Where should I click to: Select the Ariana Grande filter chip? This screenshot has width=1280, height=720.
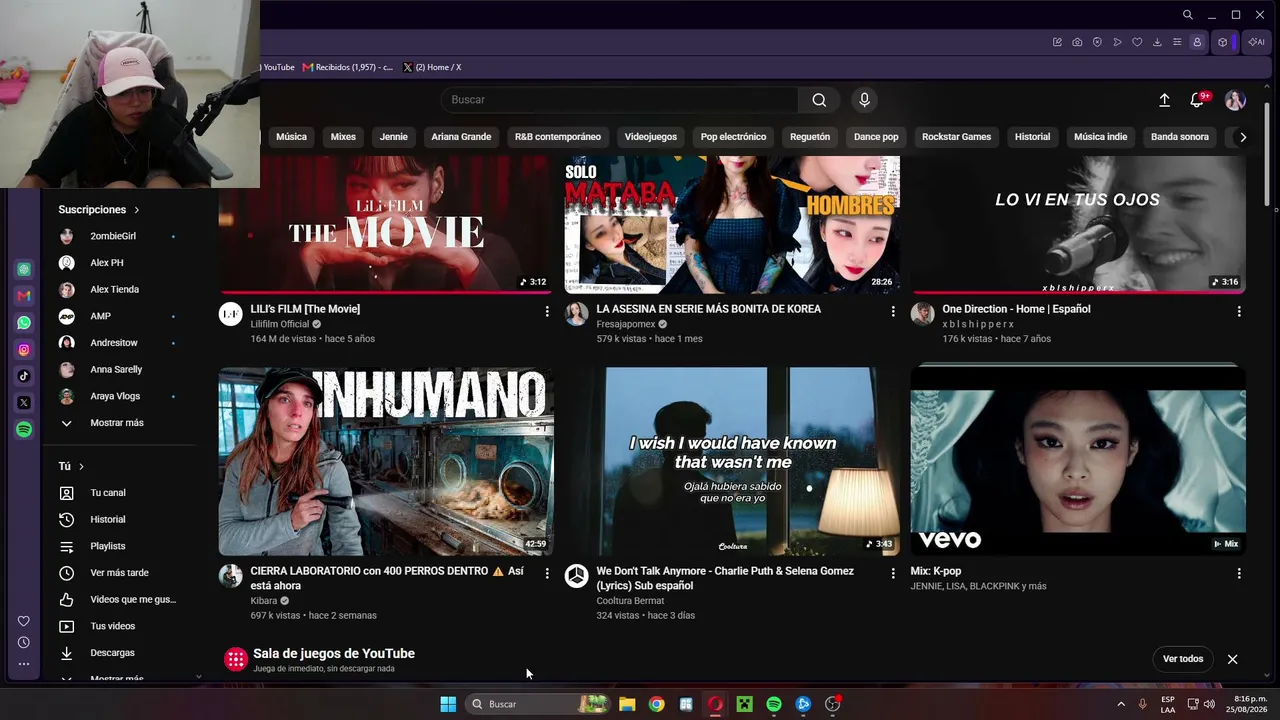click(461, 137)
